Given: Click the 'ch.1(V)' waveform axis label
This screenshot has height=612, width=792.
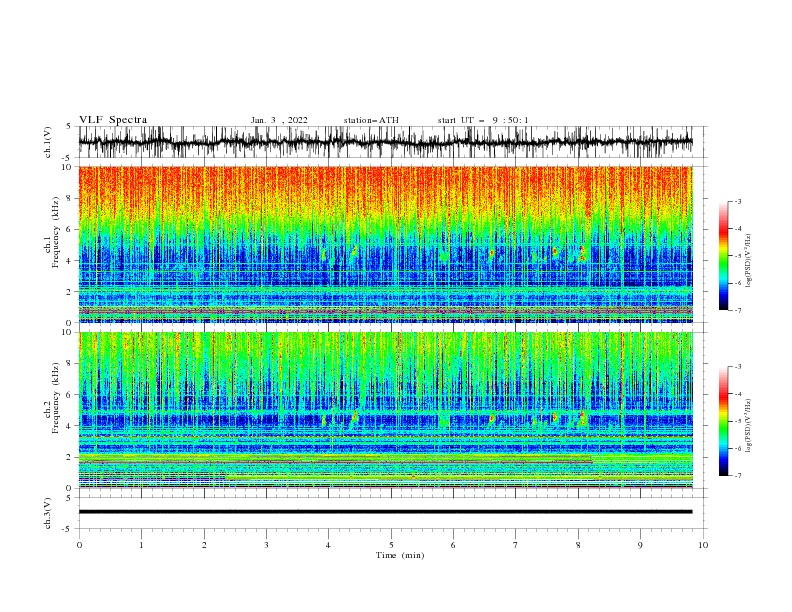Looking at the screenshot, I should (47, 142).
